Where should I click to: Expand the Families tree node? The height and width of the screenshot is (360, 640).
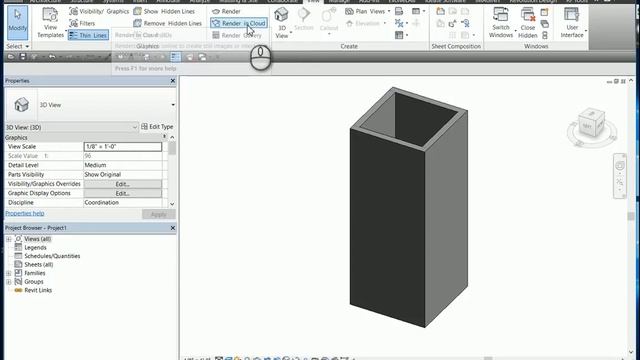pos(9,273)
